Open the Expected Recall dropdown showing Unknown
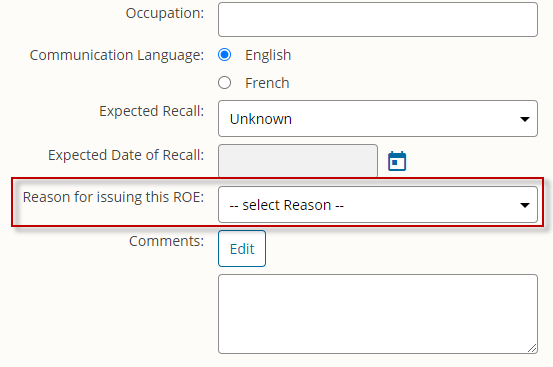The image size is (553, 367). coord(378,118)
